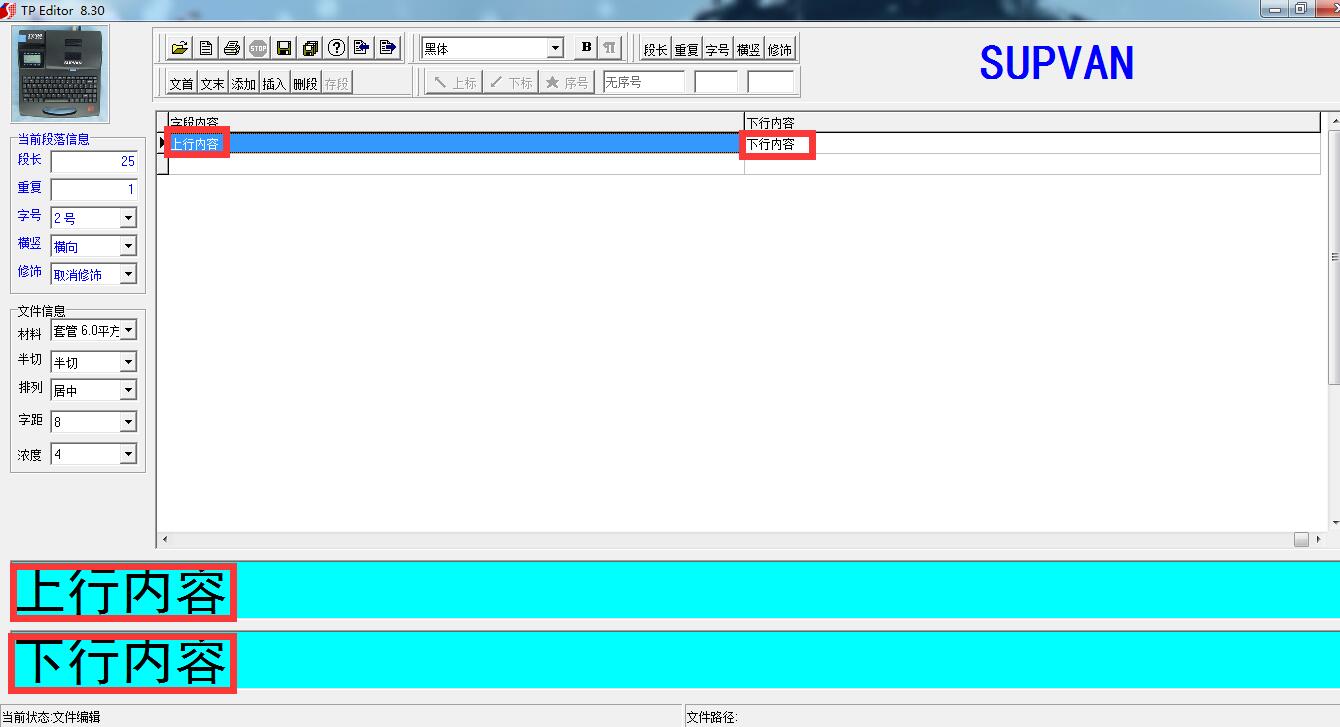Image resolution: width=1340 pixels, height=727 pixels.
Task: Toggle bold with the B button
Action: pos(586,48)
